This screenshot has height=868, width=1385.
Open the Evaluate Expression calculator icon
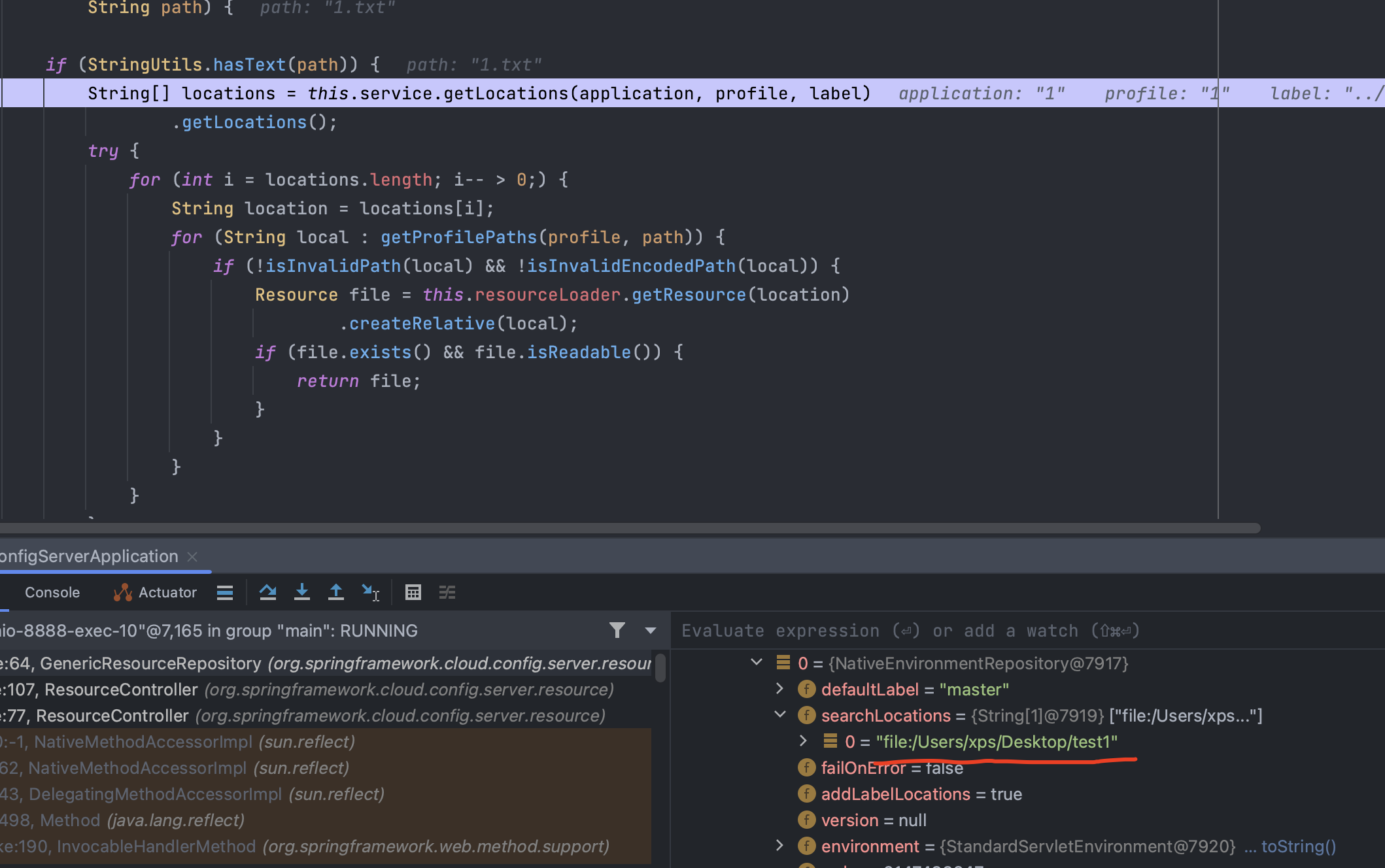tap(413, 592)
